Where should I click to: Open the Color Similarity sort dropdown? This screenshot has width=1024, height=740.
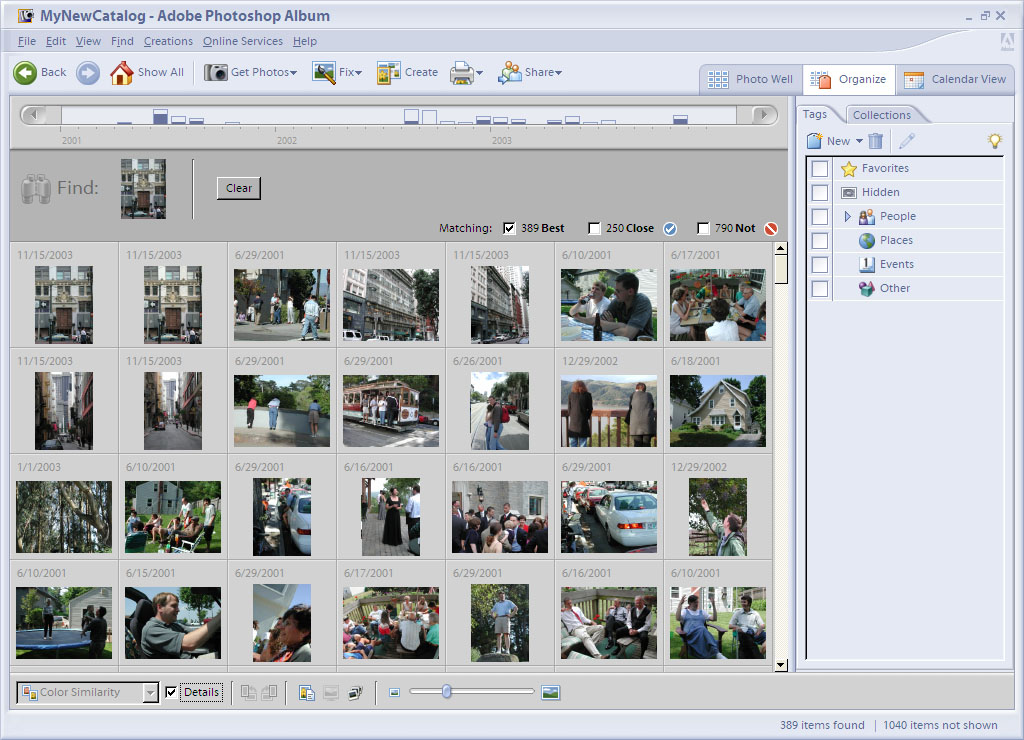click(x=150, y=692)
